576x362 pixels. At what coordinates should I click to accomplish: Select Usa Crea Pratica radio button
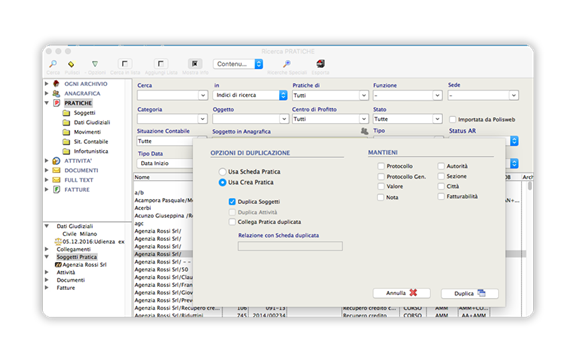(222, 182)
